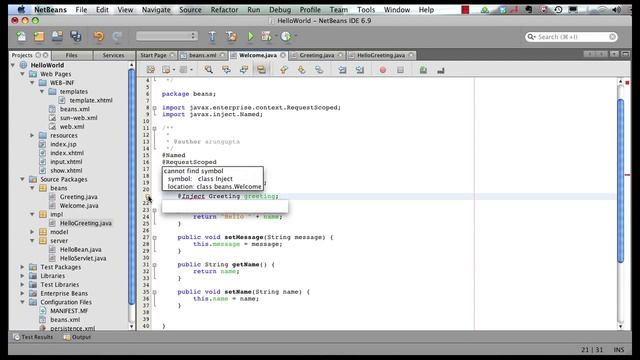The width and height of the screenshot is (640, 360).
Task: Click Find Previous Occurrence icon
Action: tap(226, 70)
